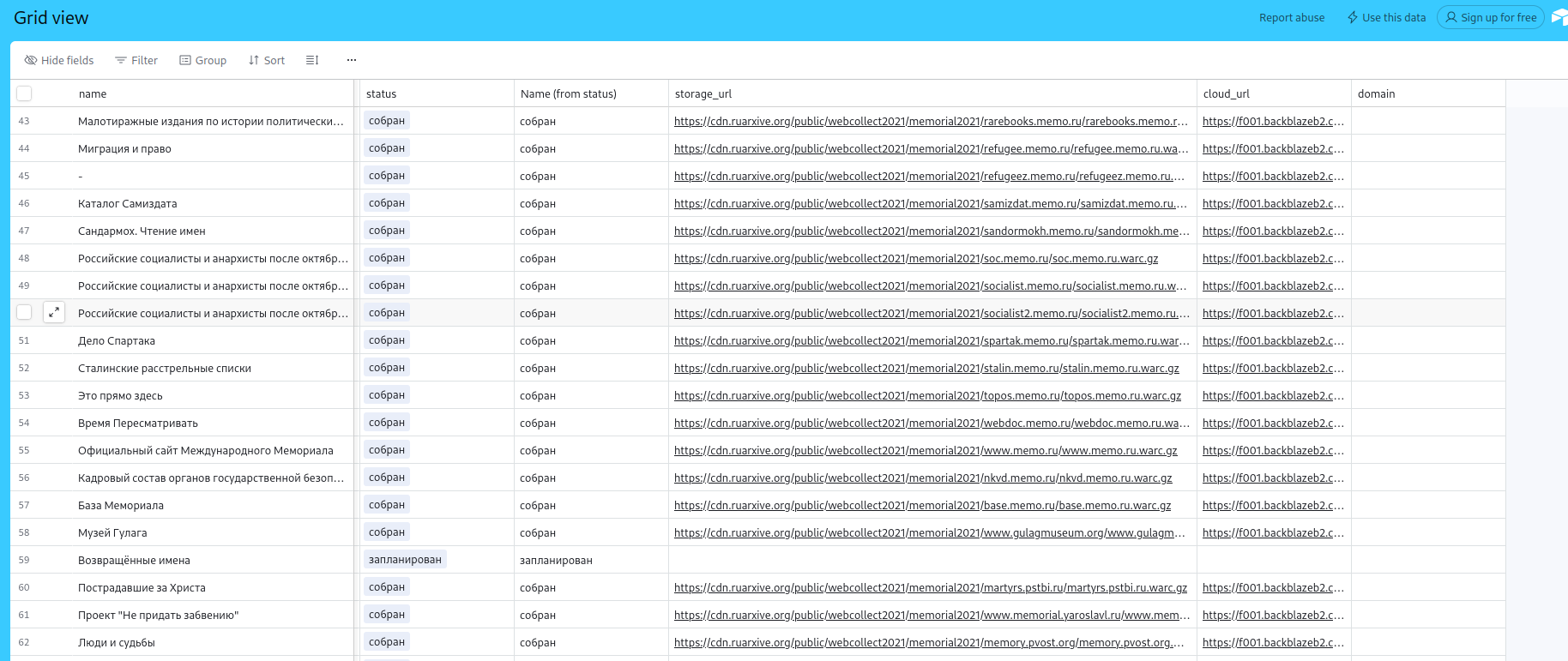The width and height of the screenshot is (1568, 661).
Task: Toggle the select-all checkbox in header
Action: 24,93
